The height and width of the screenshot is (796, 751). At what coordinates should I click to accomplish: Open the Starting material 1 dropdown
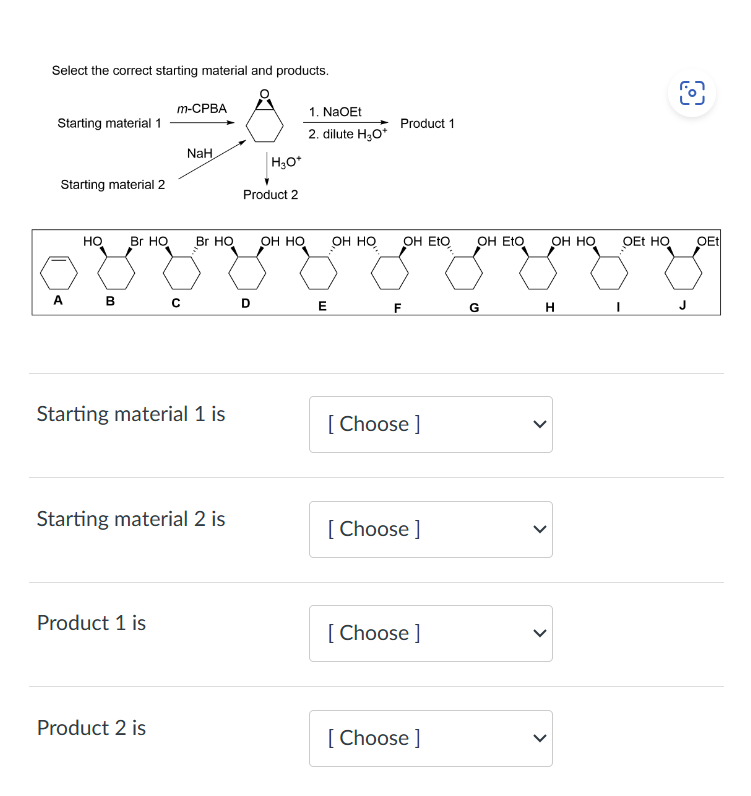pyautogui.click(x=430, y=424)
